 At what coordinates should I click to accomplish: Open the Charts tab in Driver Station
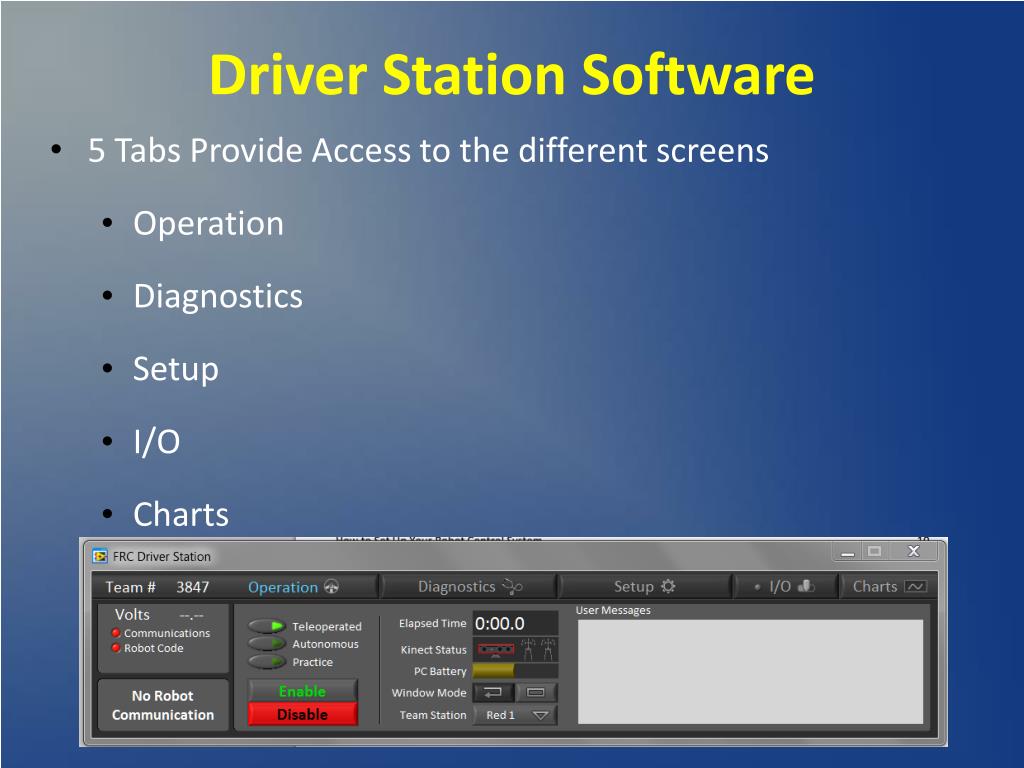889,586
